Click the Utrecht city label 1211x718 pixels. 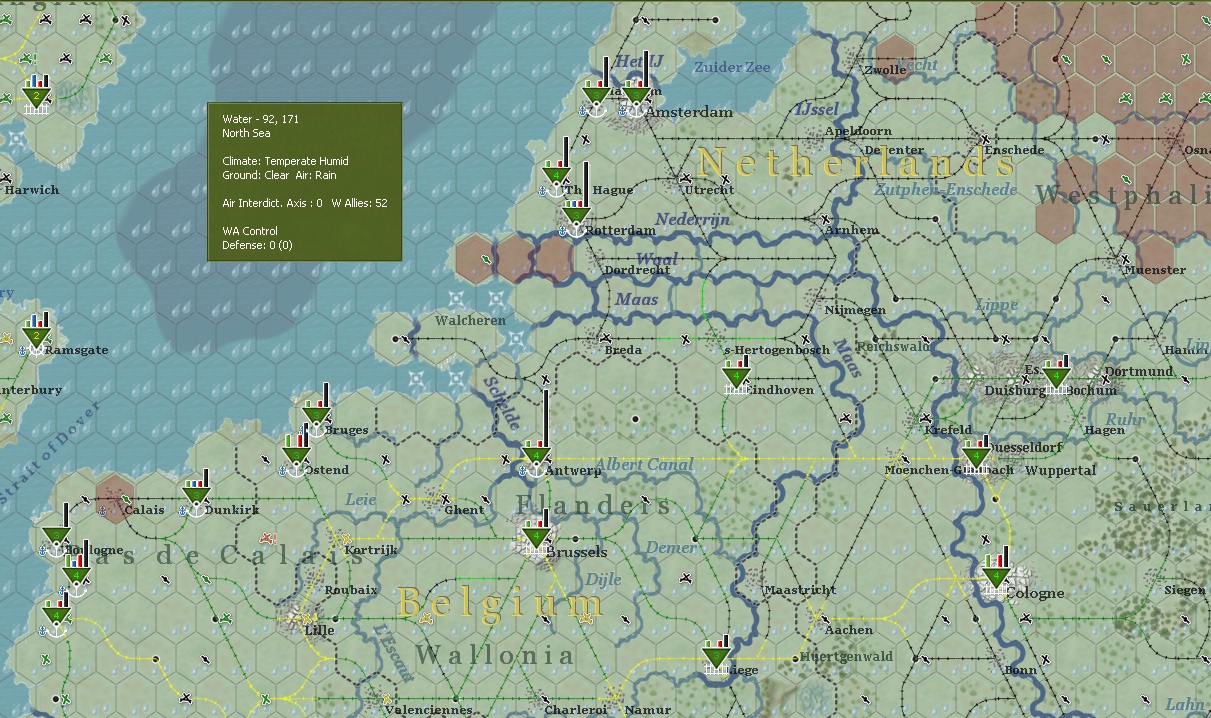click(708, 190)
